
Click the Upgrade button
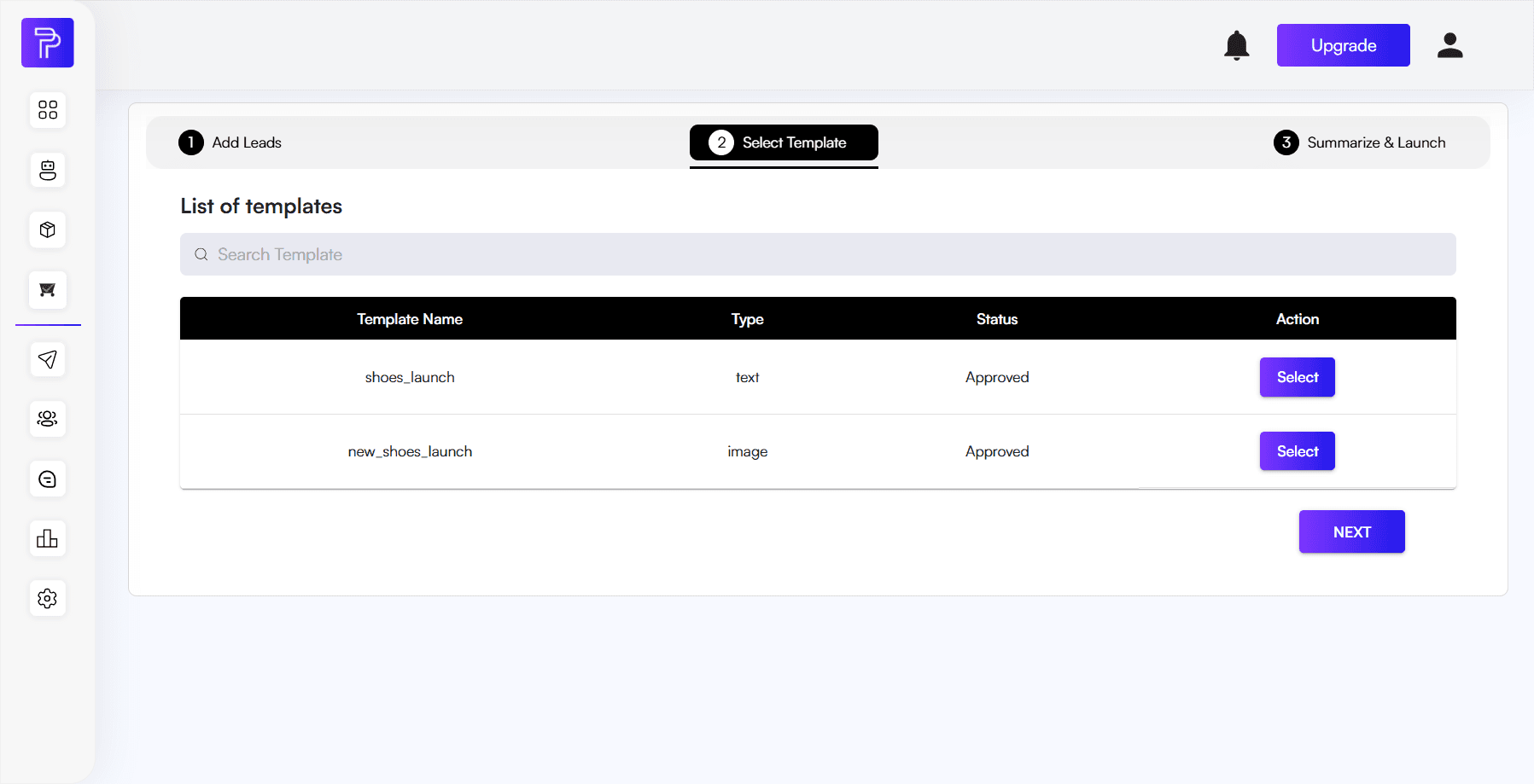(x=1343, y=45)
